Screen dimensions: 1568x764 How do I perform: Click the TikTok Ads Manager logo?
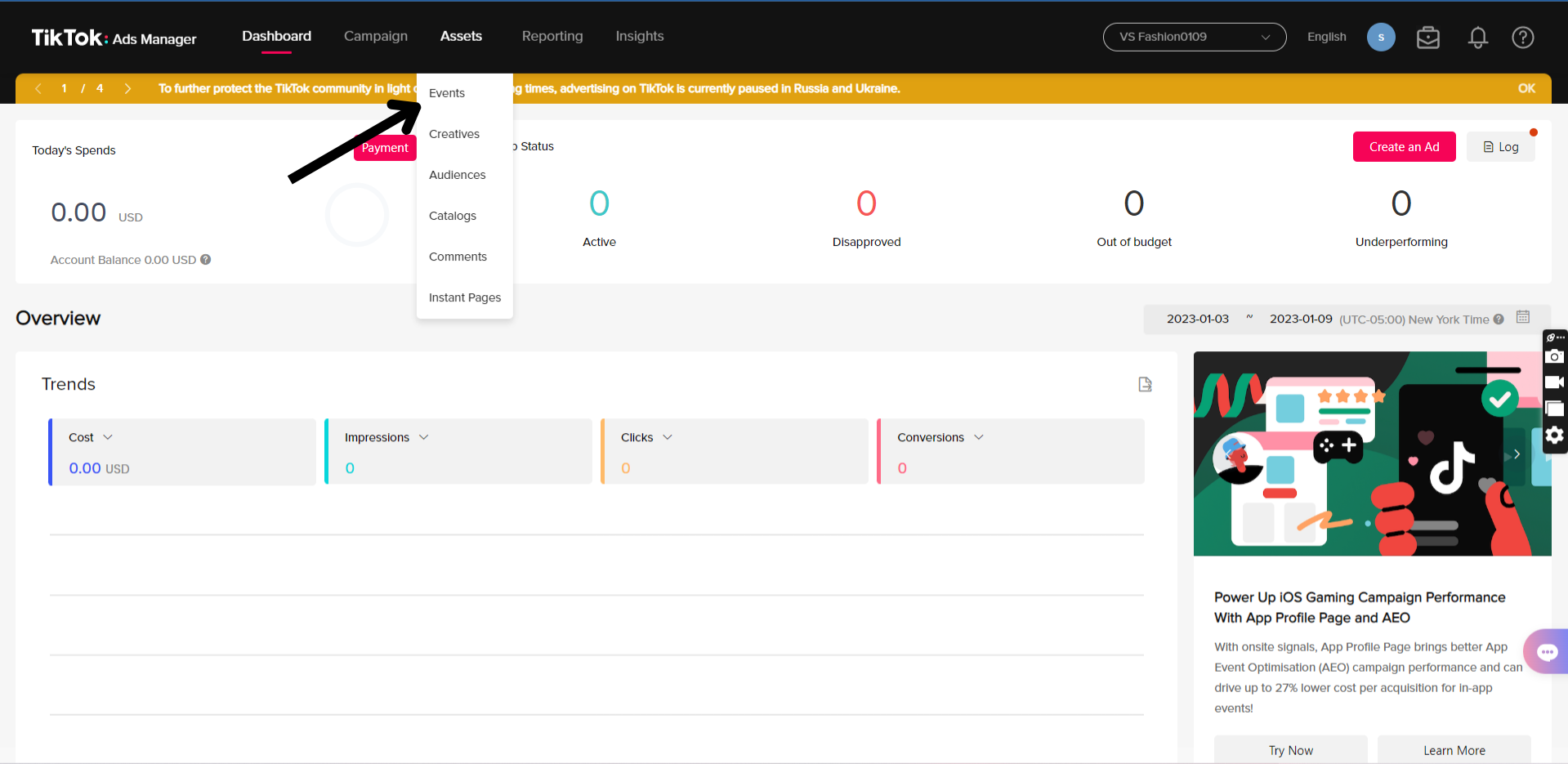pos(114,38)
